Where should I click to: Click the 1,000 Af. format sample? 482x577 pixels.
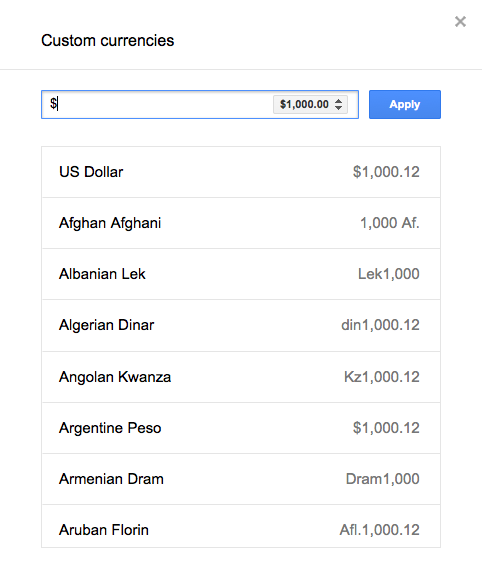pos(390,223)
